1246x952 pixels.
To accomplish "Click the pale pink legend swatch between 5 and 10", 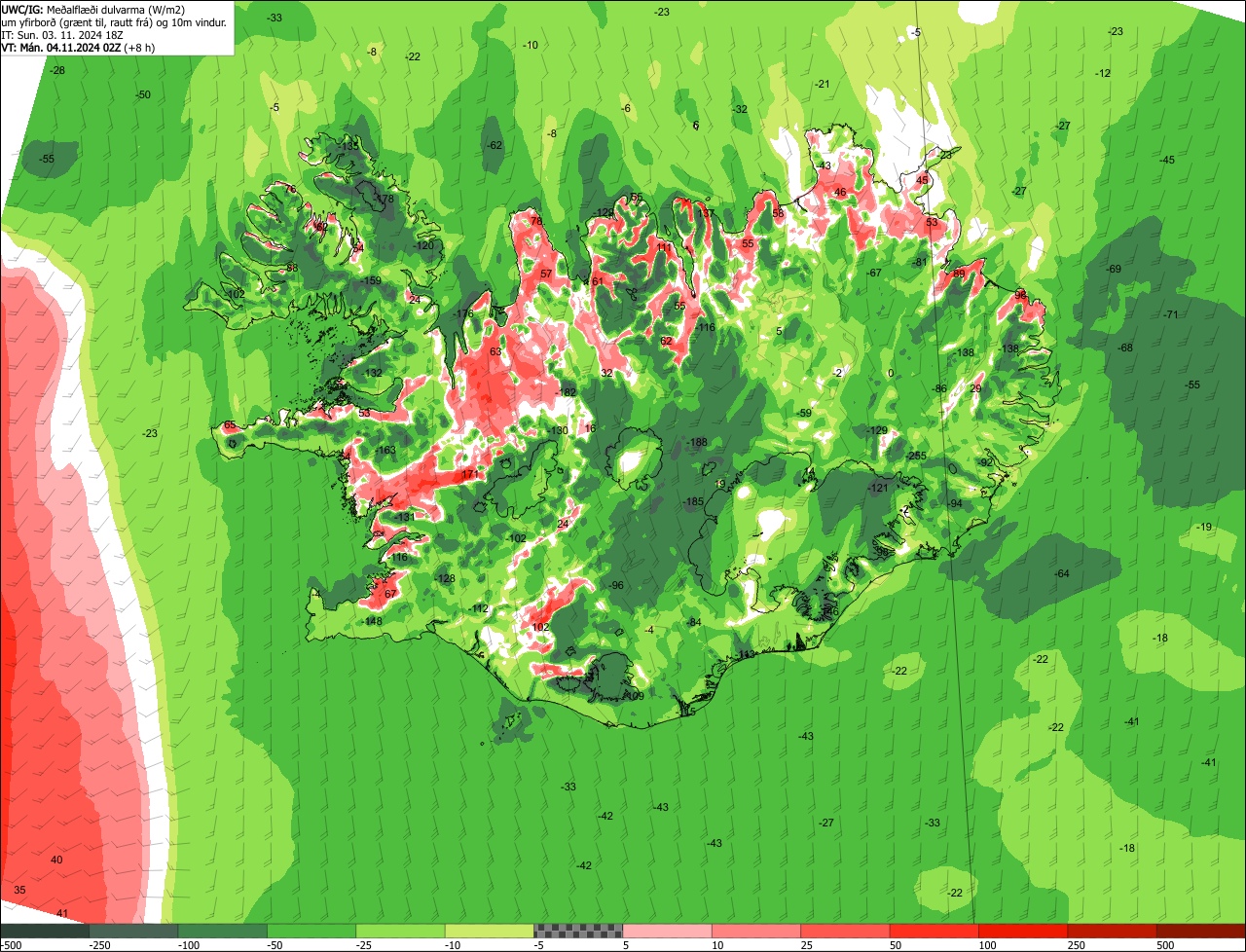I will (x=668, y=931).
